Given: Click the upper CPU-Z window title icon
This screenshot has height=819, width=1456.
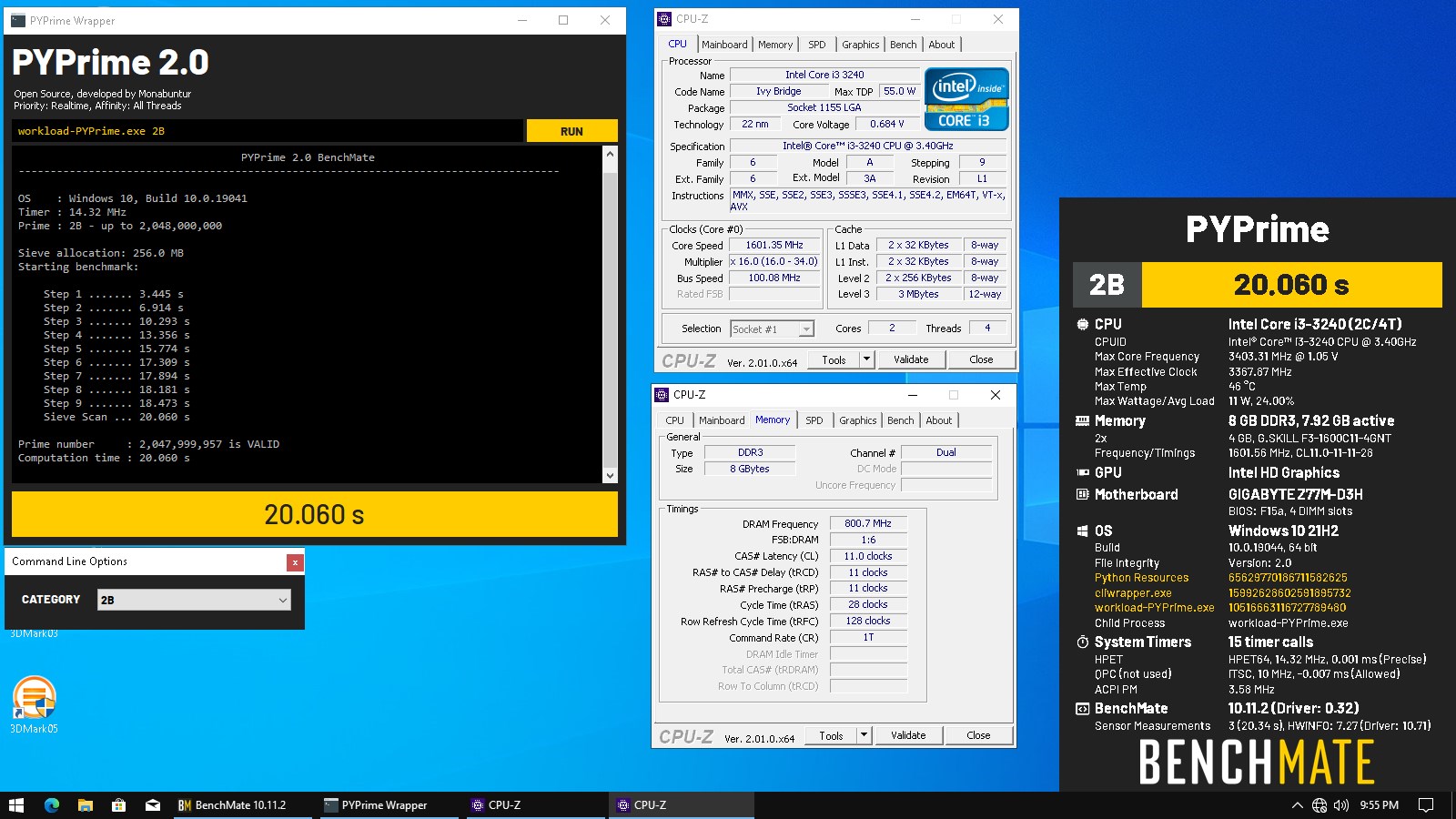Looking at the screenshot, I should (664, 19).
